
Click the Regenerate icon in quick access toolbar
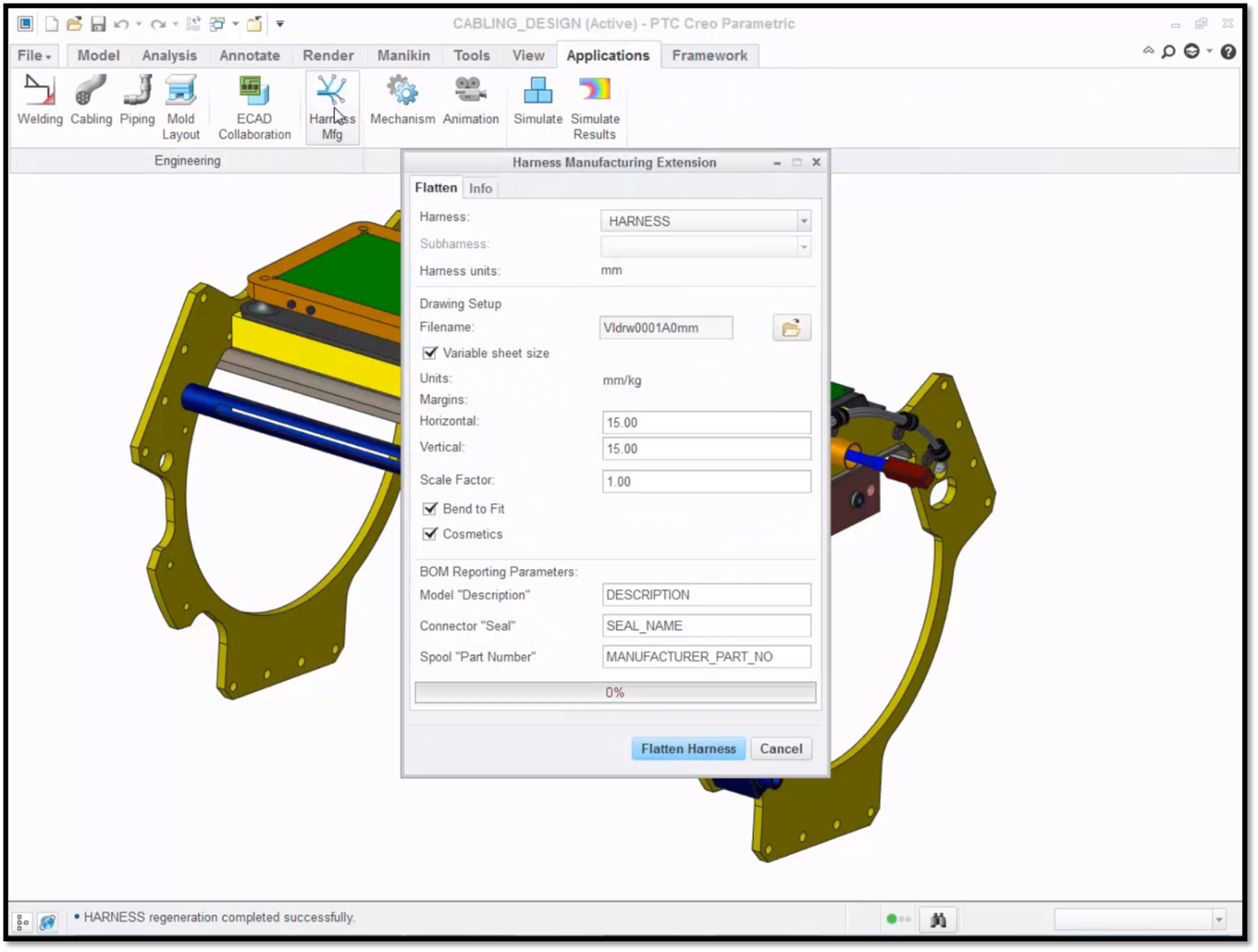(x=194, y=24)
